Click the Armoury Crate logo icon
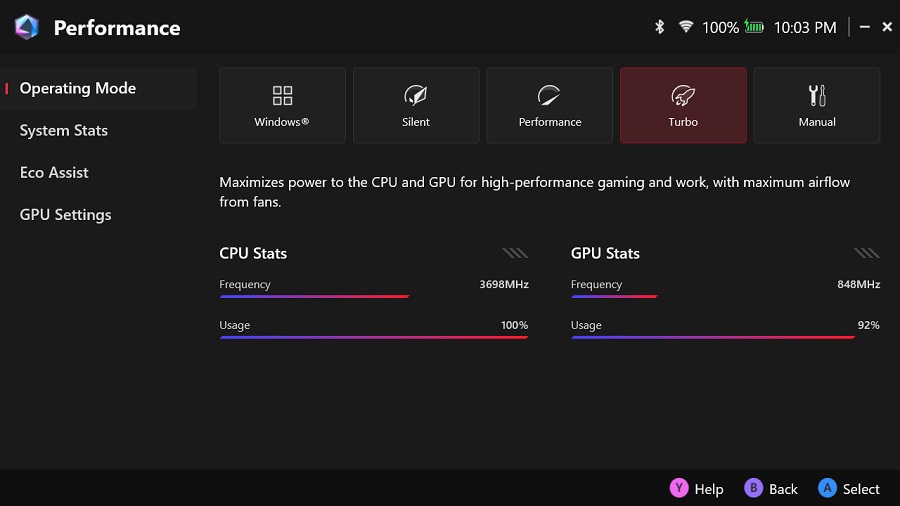 pyautogui.click(x=27, y=28)
